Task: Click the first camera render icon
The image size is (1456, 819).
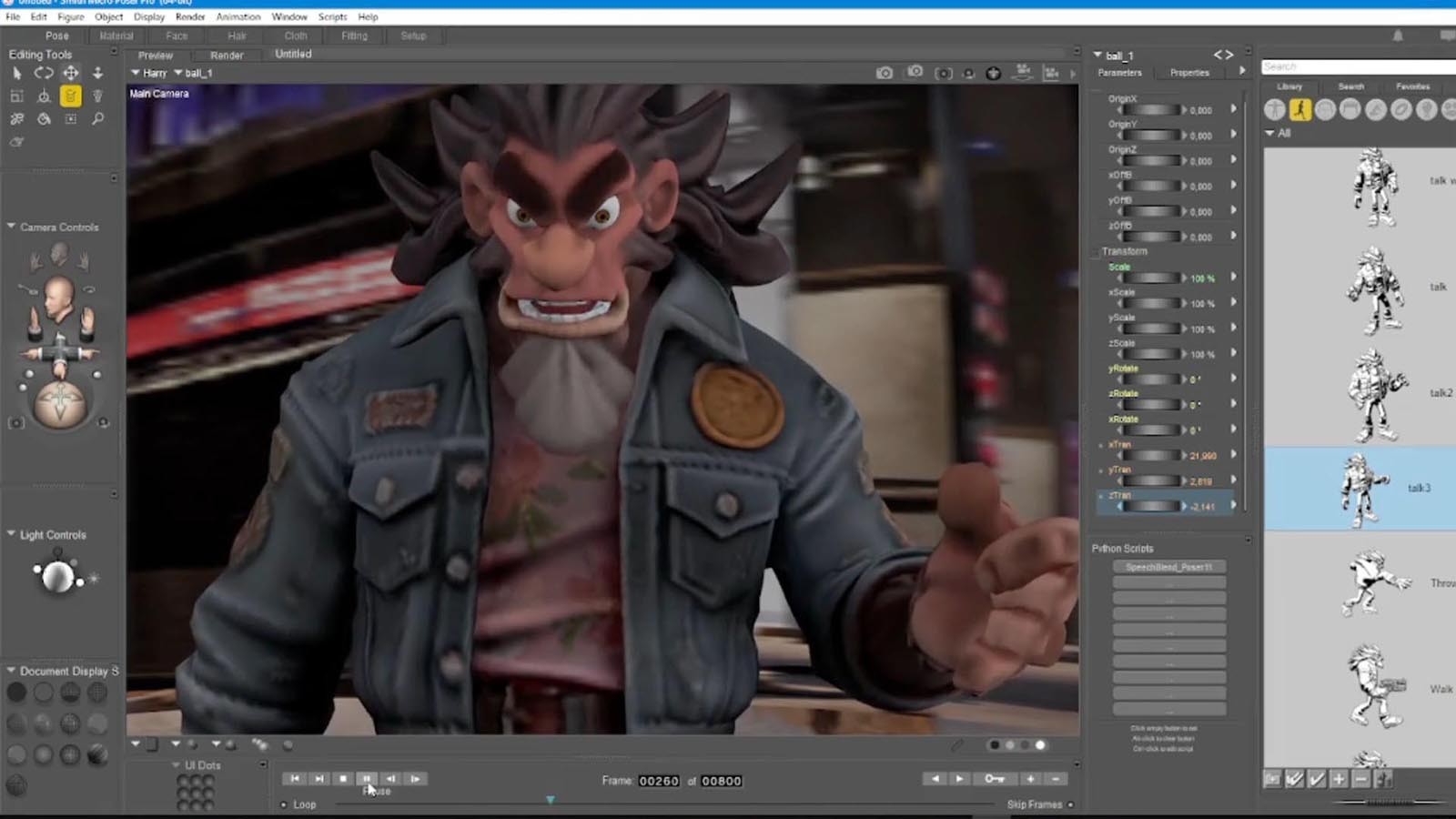Action: [x=885, y=73]
